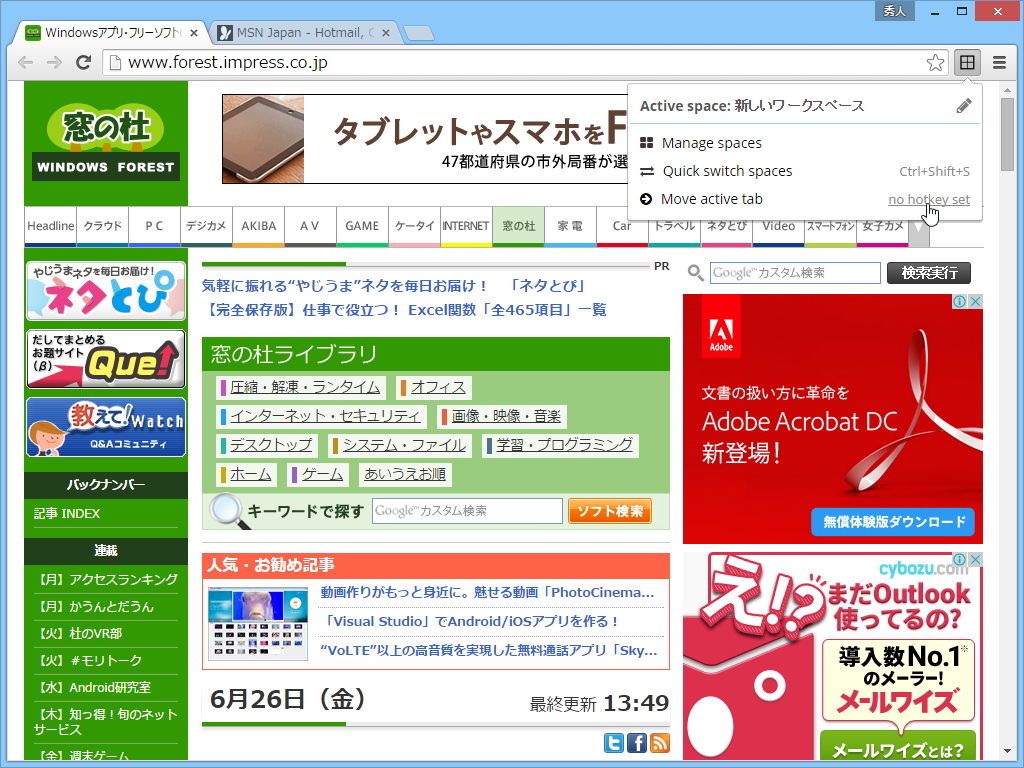Bookmark this page with the star icon

coord(935,61)
